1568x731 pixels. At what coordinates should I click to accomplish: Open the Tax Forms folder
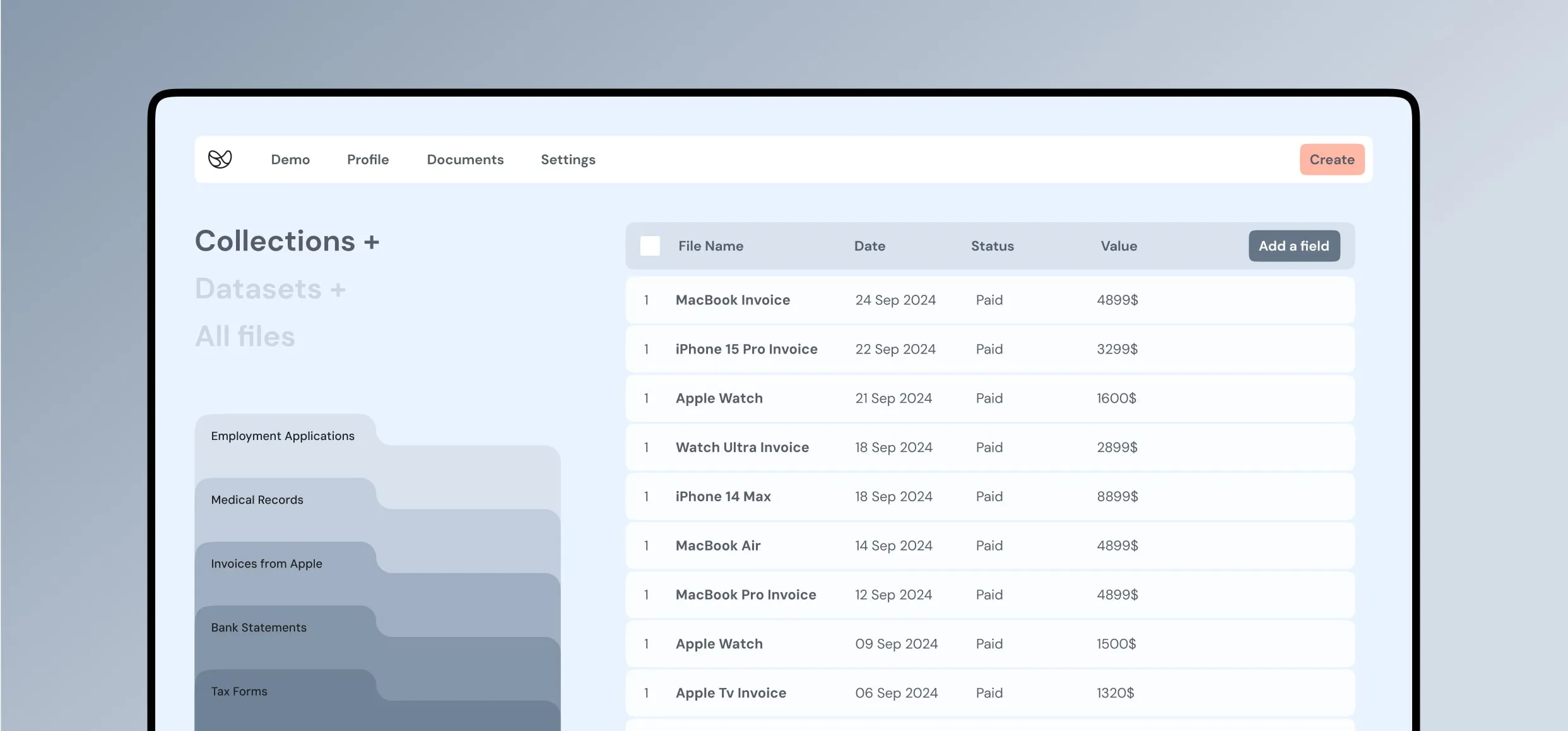point(239,691)
